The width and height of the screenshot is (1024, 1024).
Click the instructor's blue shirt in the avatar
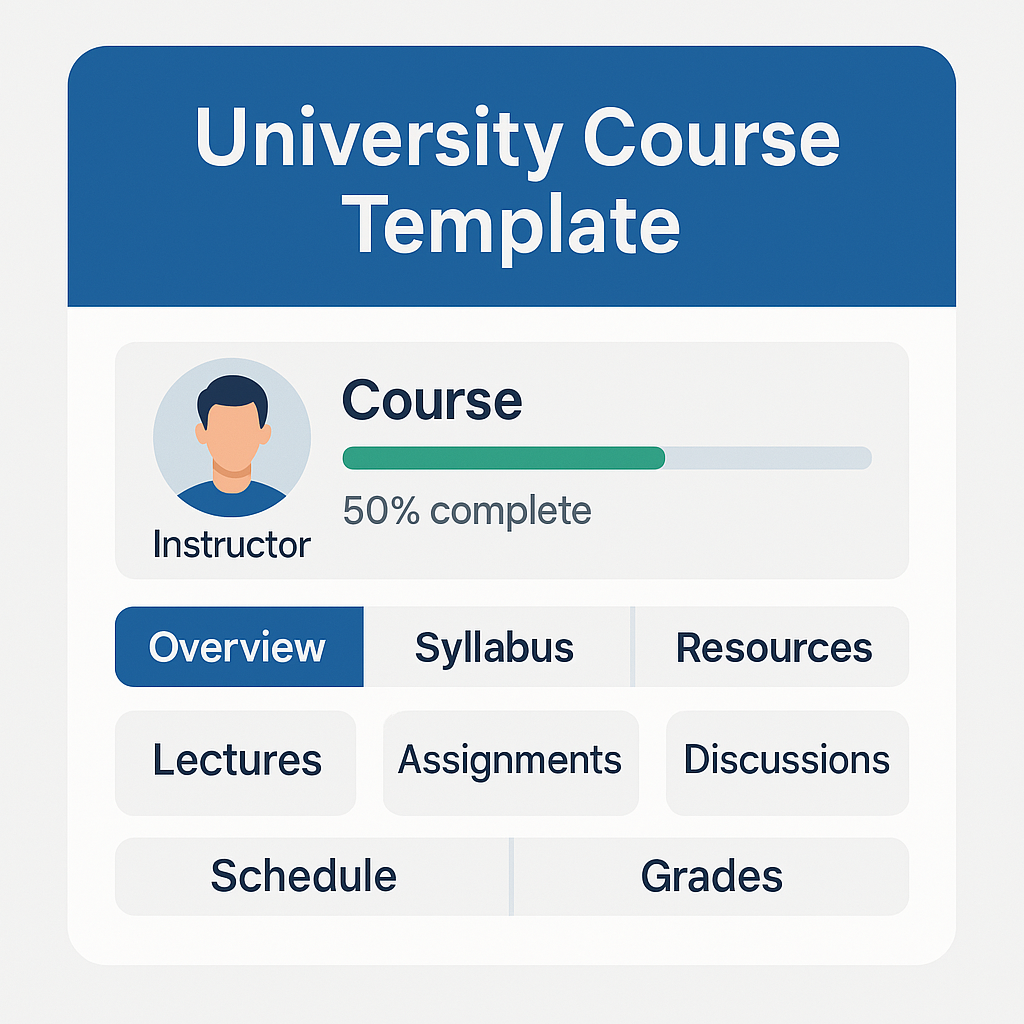[232, 498]
